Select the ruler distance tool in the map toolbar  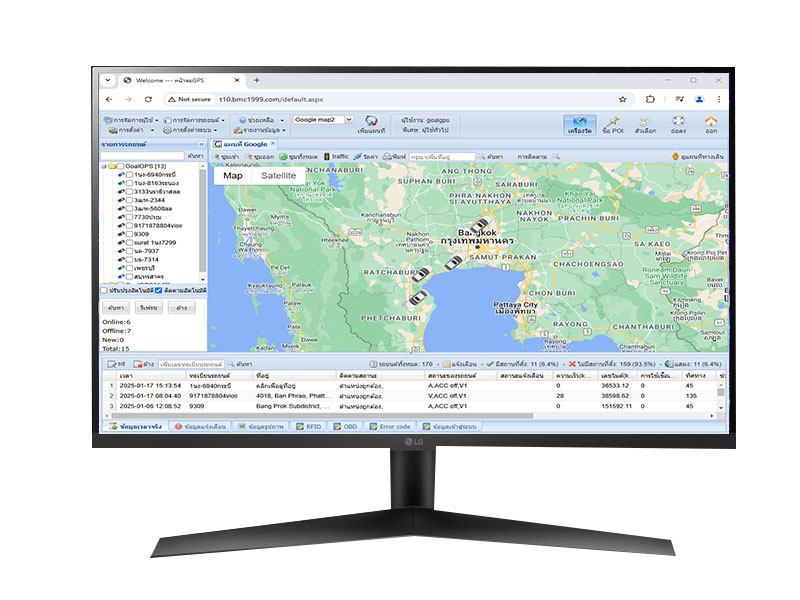pos(358,157)
